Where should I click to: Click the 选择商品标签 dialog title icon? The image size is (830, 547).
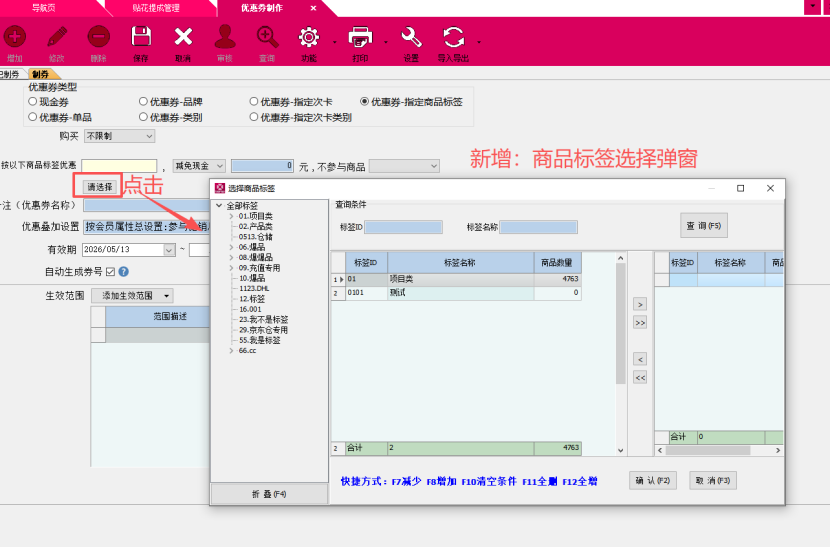click(220, 188)
